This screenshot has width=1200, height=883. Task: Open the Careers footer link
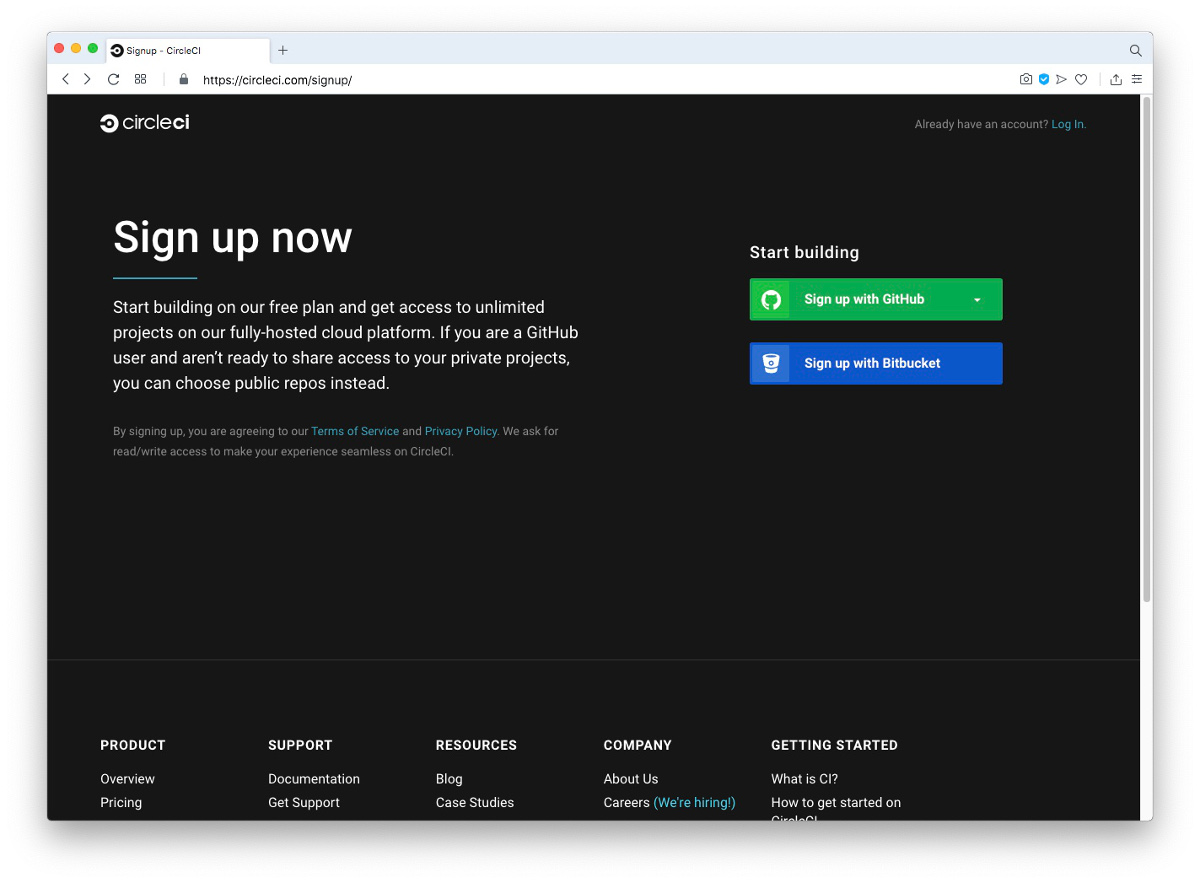coord(627,802)
